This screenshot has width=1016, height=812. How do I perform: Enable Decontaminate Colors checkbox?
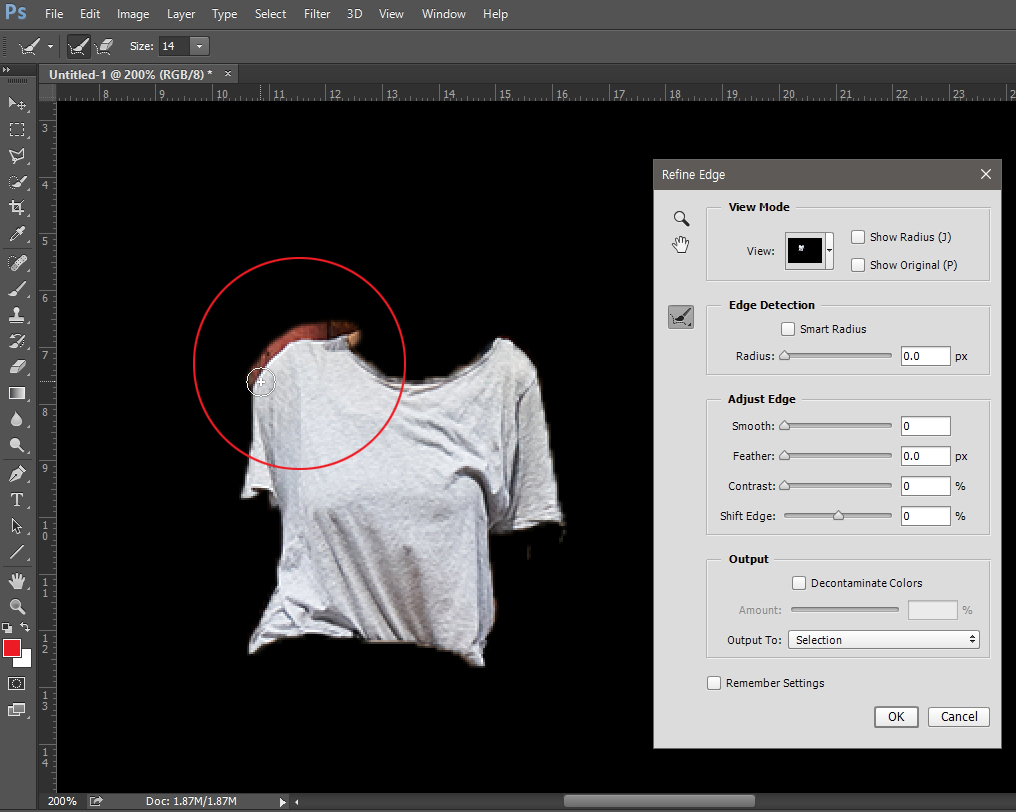[799, 583]
